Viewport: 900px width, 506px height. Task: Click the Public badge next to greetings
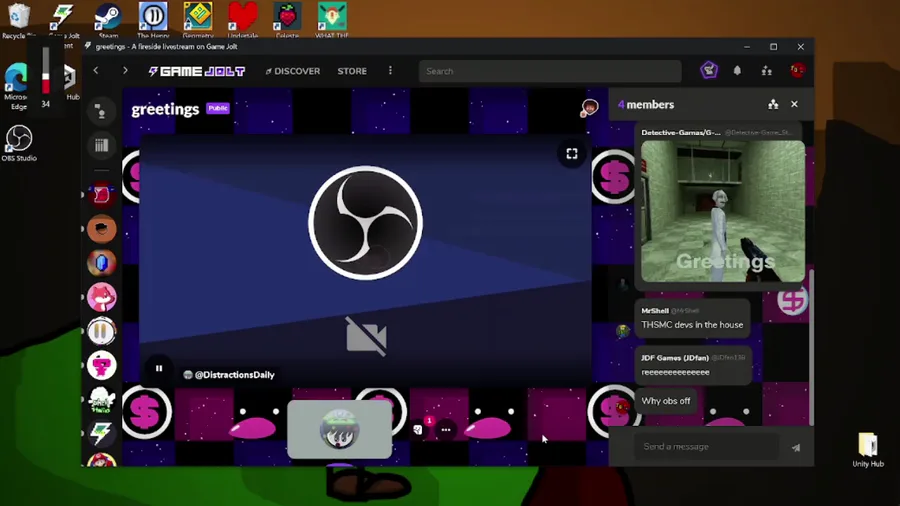click(218, 108)
